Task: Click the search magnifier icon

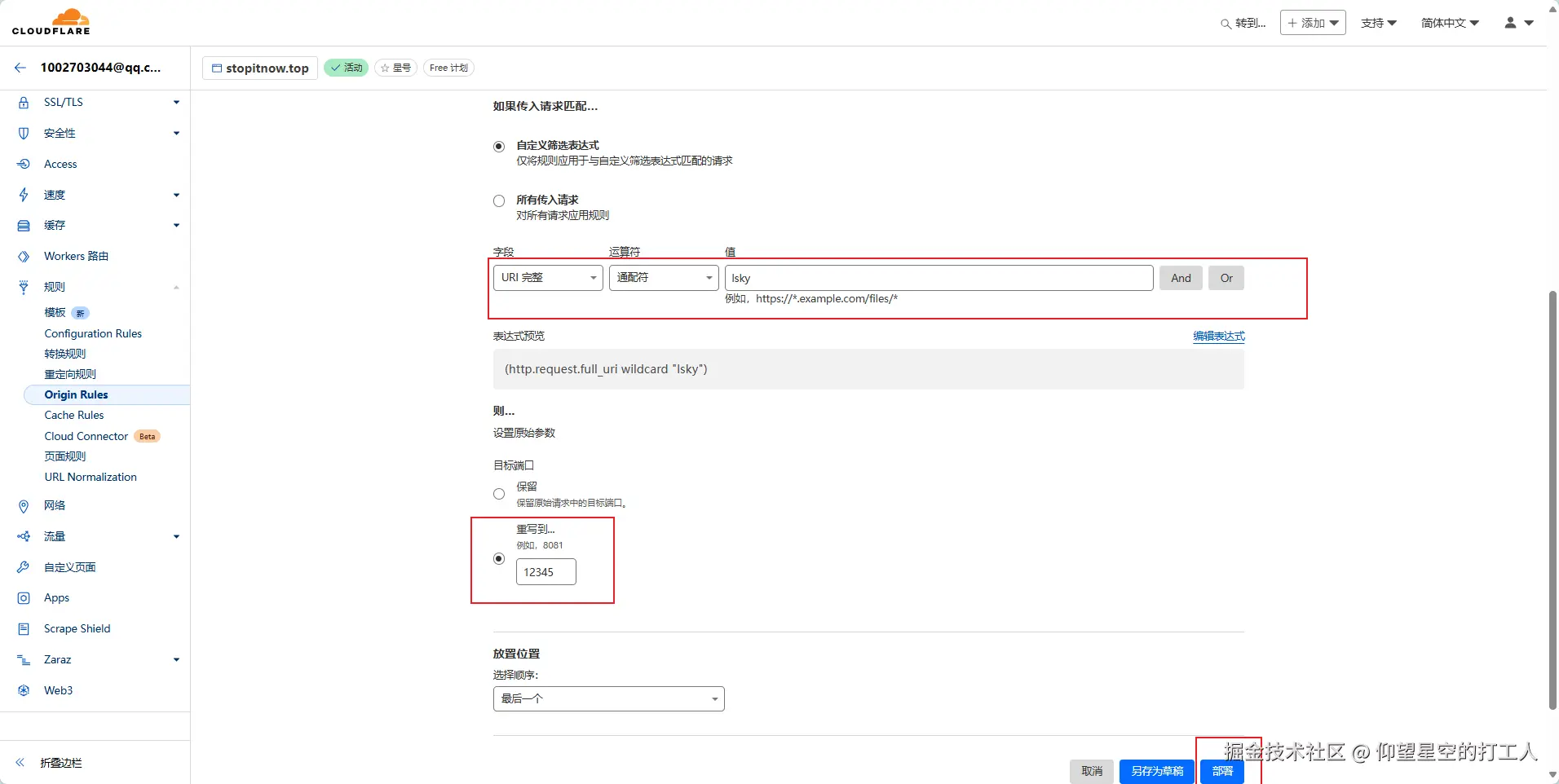Action: pyautogui.click(x=1226, y=24)
